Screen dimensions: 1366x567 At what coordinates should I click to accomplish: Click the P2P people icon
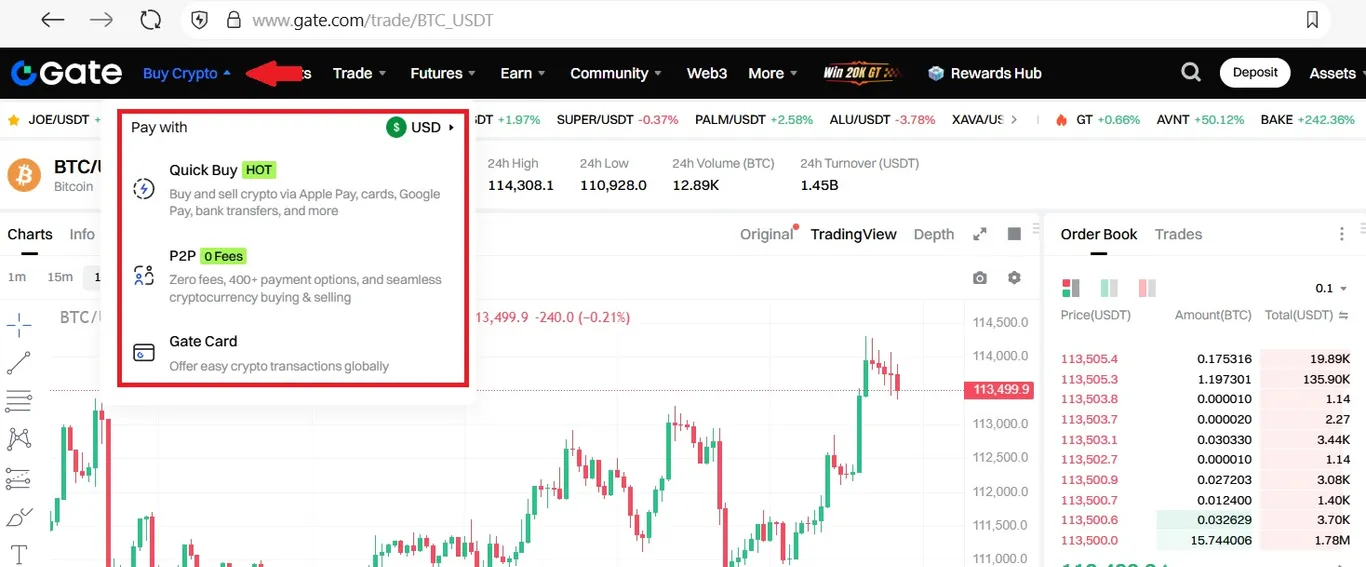[144, 275]
